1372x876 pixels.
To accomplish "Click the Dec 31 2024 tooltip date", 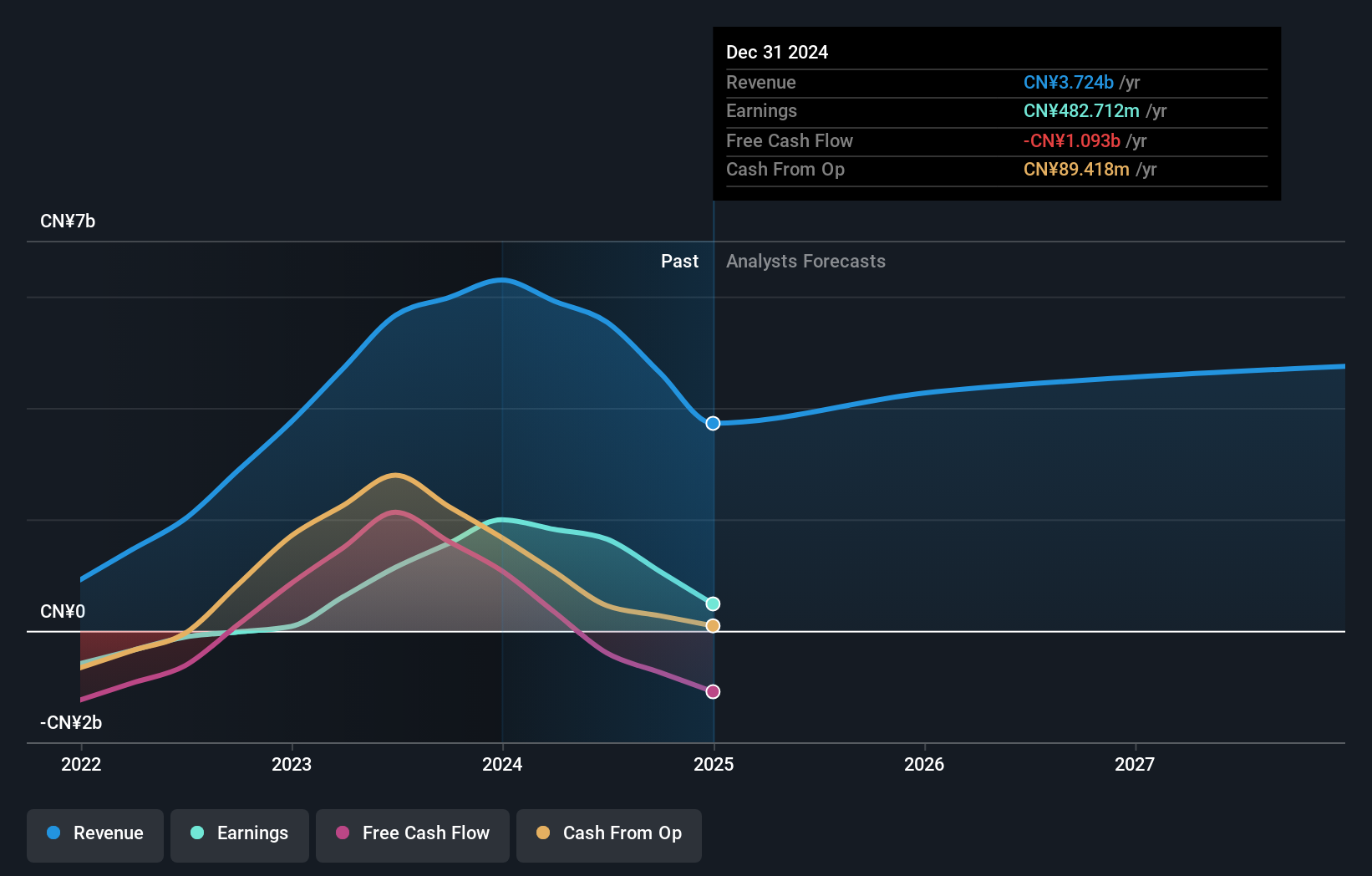I will click(777, 53).
